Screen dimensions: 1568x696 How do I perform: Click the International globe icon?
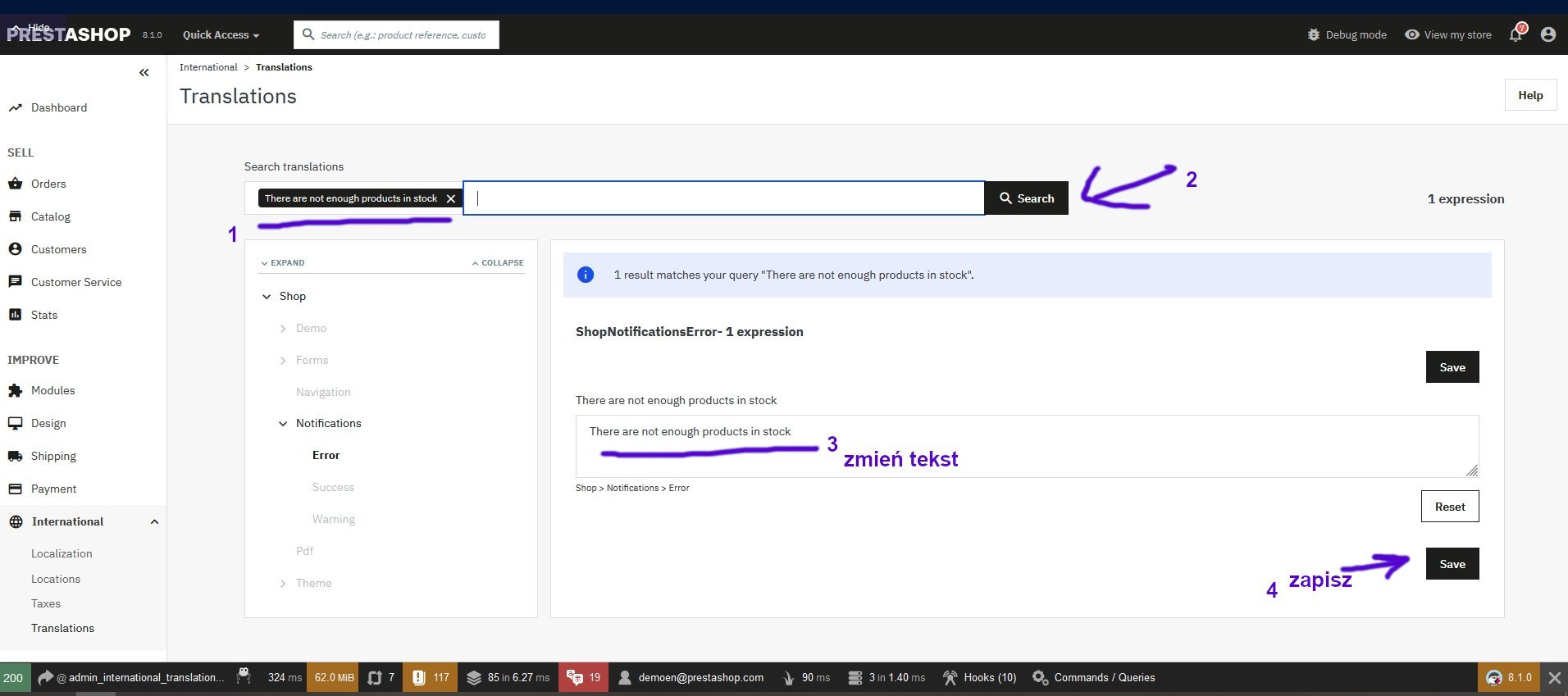(x=16, y=521)
